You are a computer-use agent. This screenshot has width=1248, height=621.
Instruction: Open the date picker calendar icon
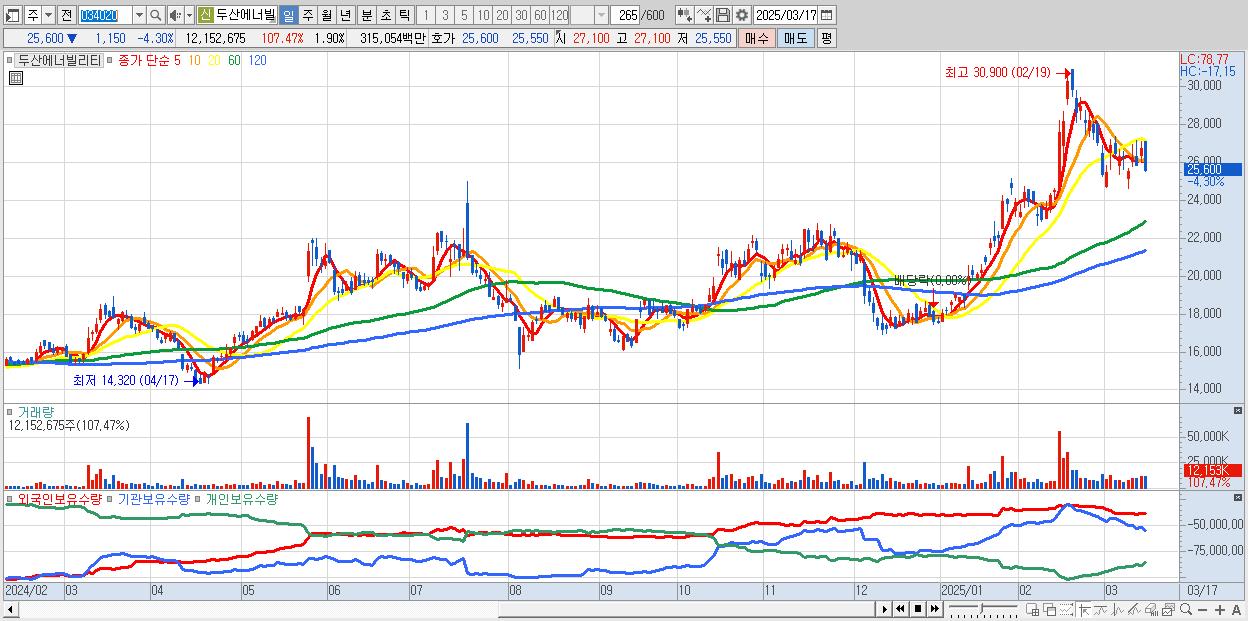click(826, 15)
